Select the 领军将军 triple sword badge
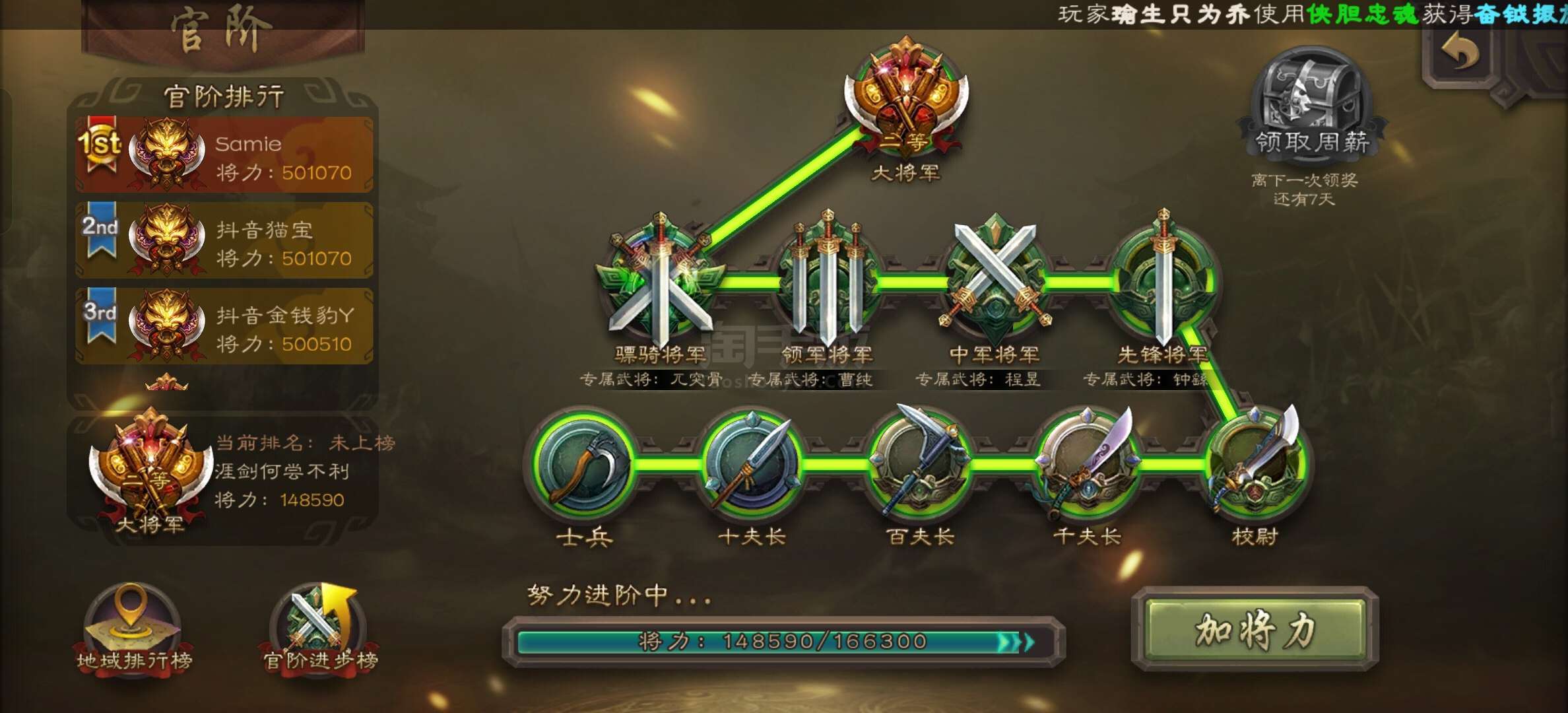Viewport: 1568px width, 713px height. point(828,277)
